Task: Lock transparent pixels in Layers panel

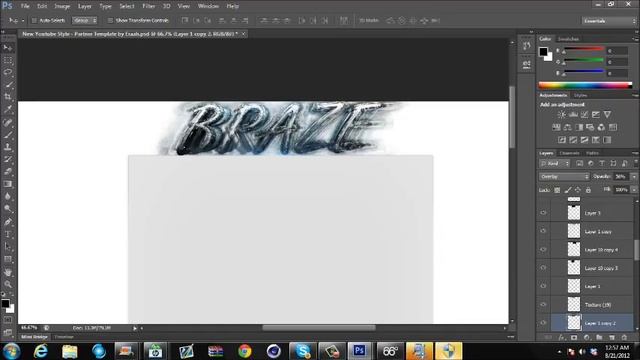Action: pyautogui.click(x=557, y=190)
